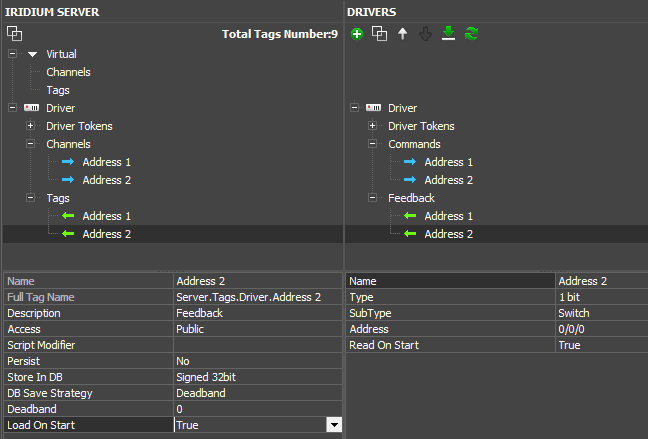This screenshot has width=648, height=439.
Task: Click the green add driver icon
Action: tap(358, 34)
